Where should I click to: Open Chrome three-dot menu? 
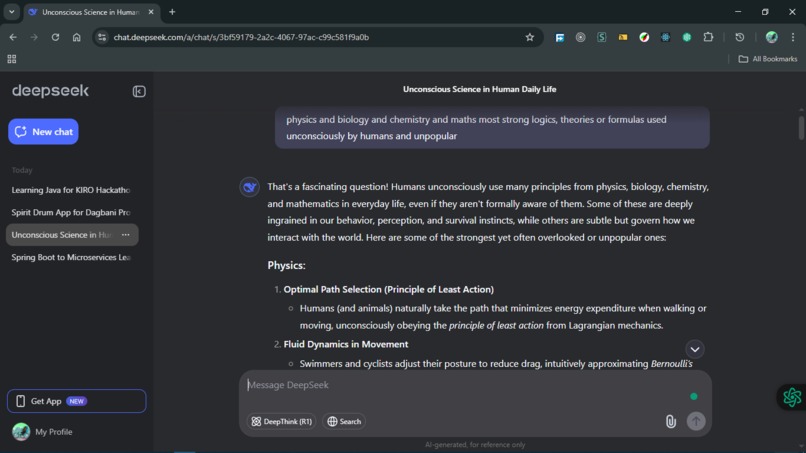pos(793,37)
